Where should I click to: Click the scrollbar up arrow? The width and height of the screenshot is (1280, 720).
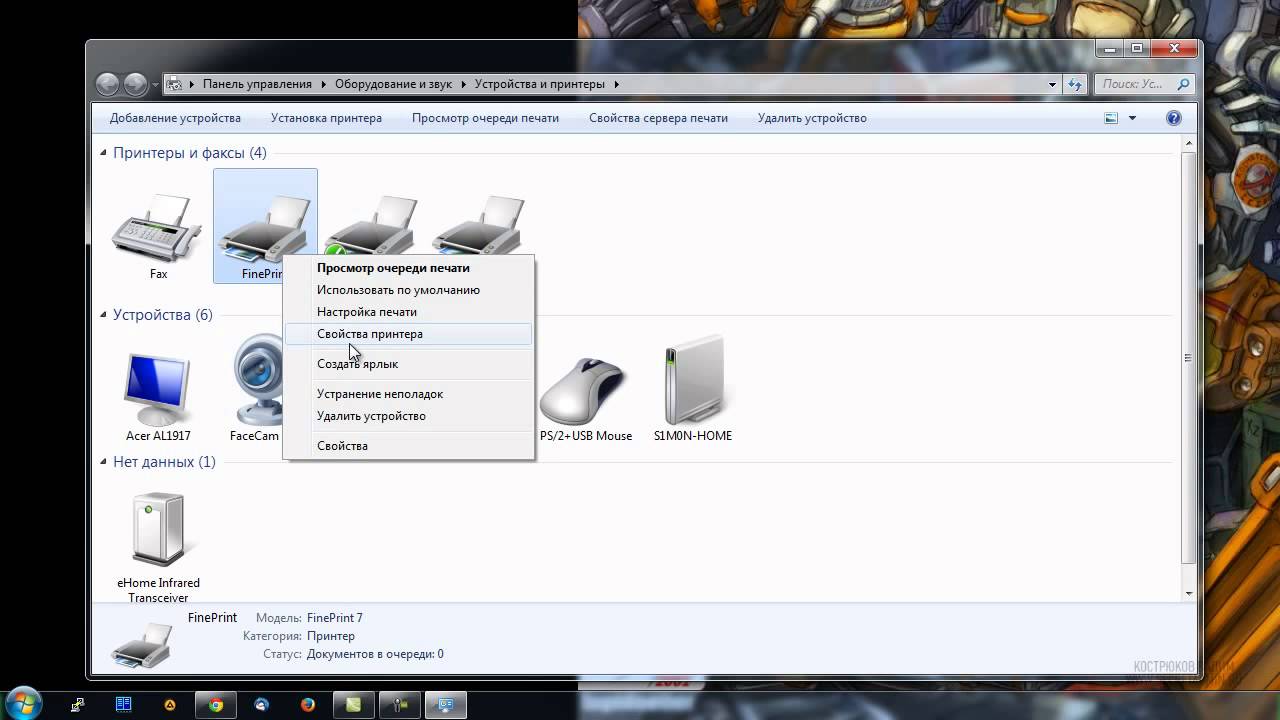tap(1188, 144)
